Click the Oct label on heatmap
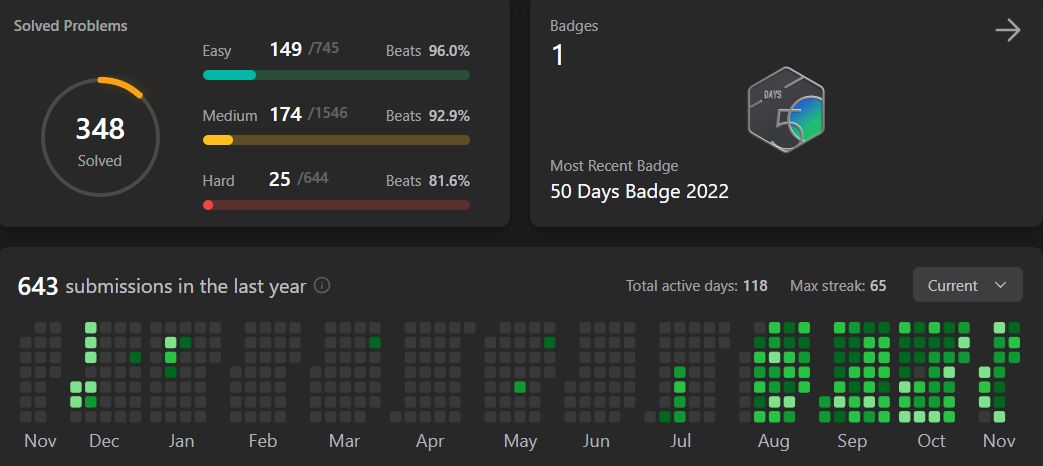 [x=931, y=442]
